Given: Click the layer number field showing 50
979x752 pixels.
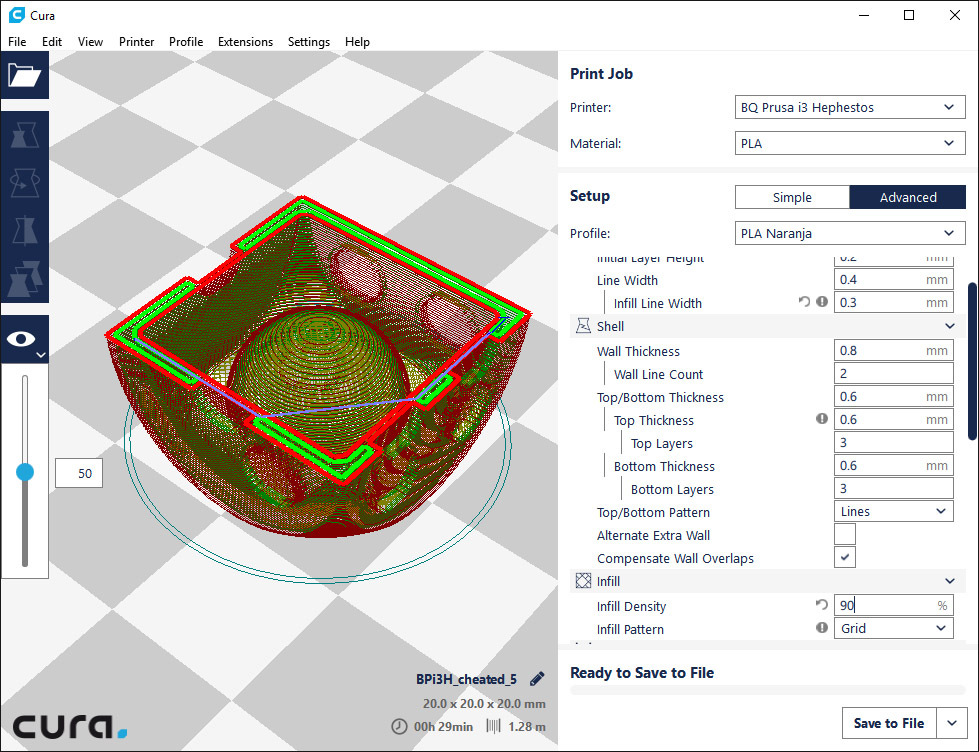Looking at the screenshot, I should click(x=79, y=473).
